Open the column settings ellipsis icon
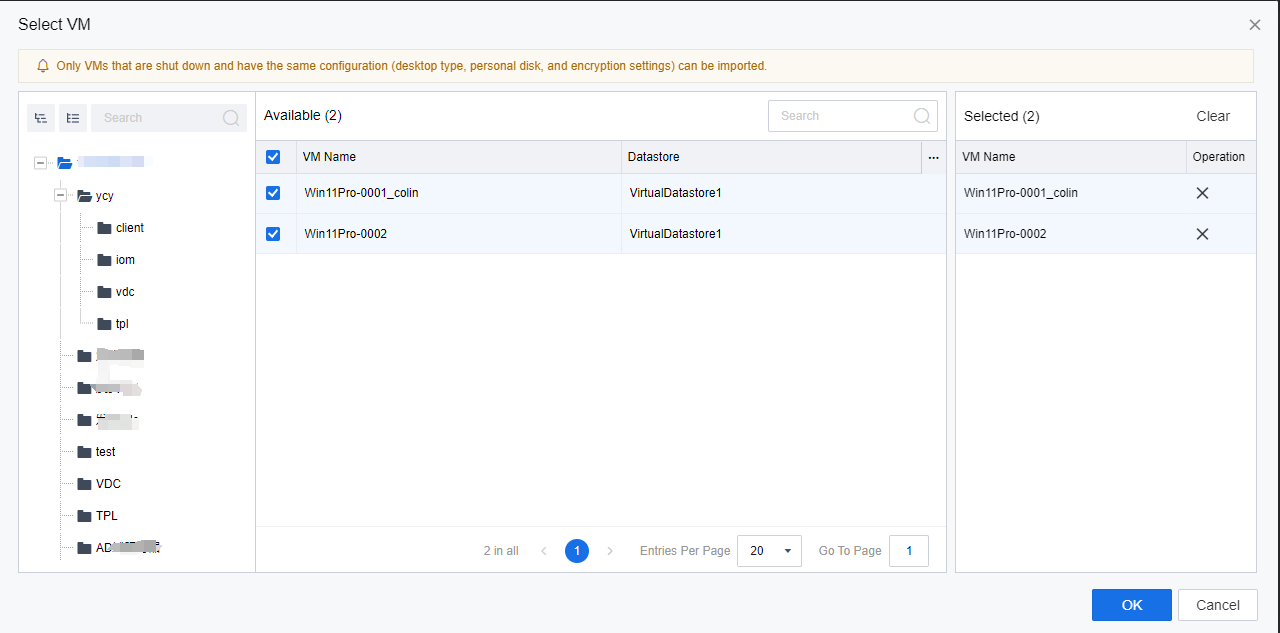1280x633 pixels. [933, 157]
